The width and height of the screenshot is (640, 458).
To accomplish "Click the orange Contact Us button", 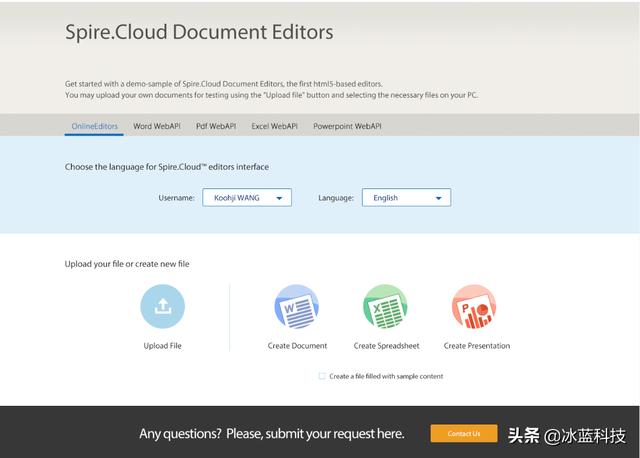I will pyautogui.click(x=464, y=434).
